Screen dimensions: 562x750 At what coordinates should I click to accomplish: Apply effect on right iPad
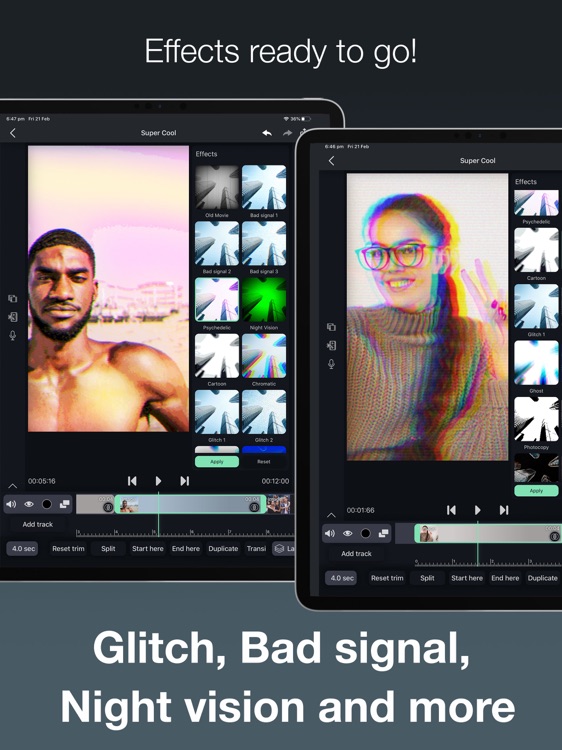[x=536, y=491]
